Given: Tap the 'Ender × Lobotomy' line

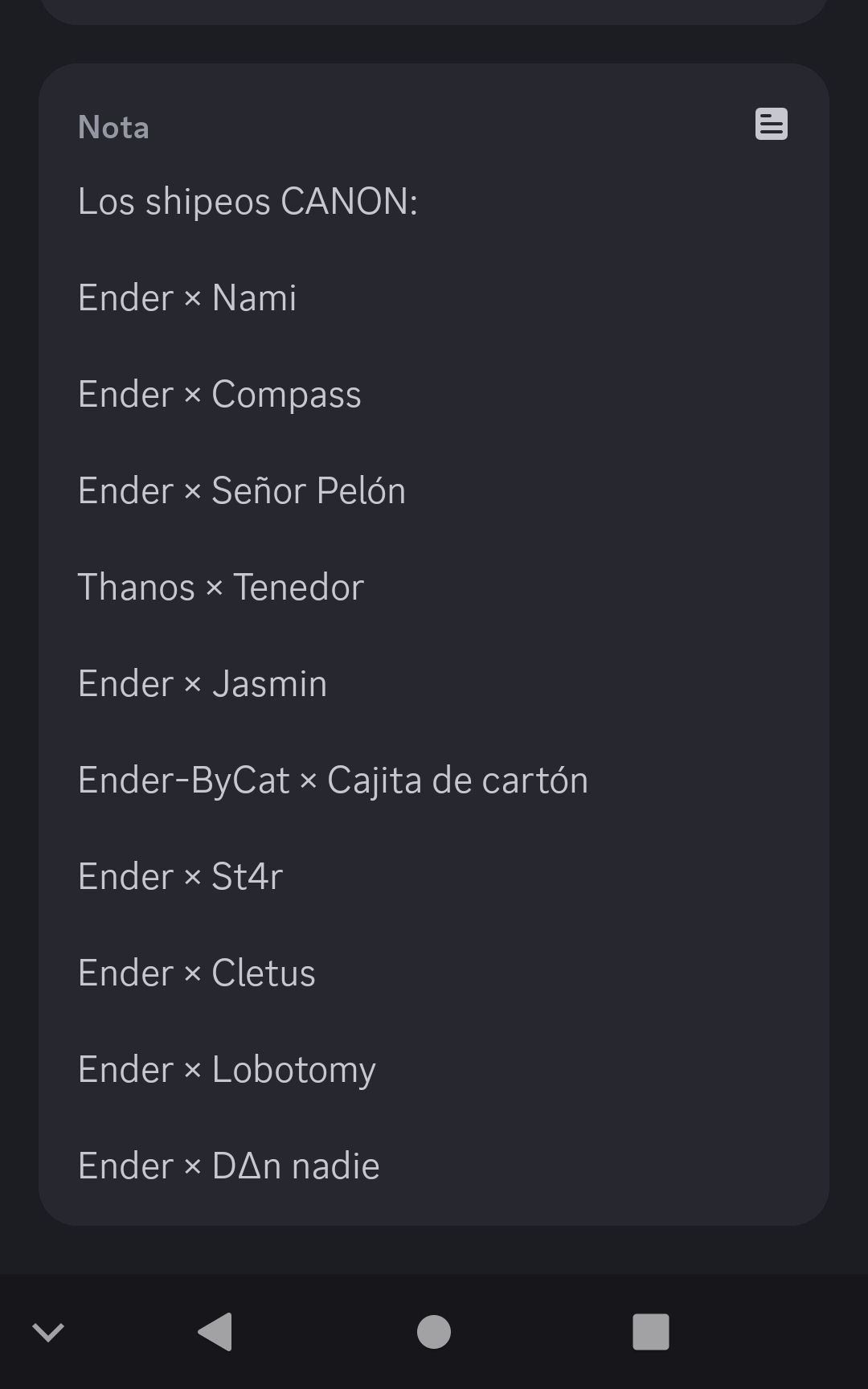Looking at the screenshot, I should [x=227, y=1070].
